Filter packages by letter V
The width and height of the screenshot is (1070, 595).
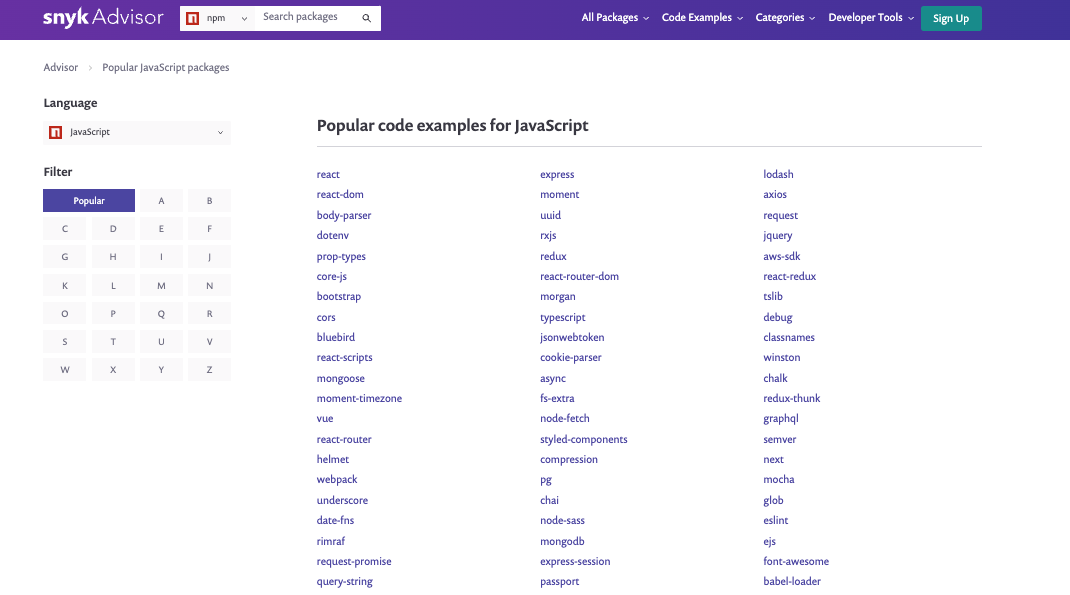(x=209, y=341)
